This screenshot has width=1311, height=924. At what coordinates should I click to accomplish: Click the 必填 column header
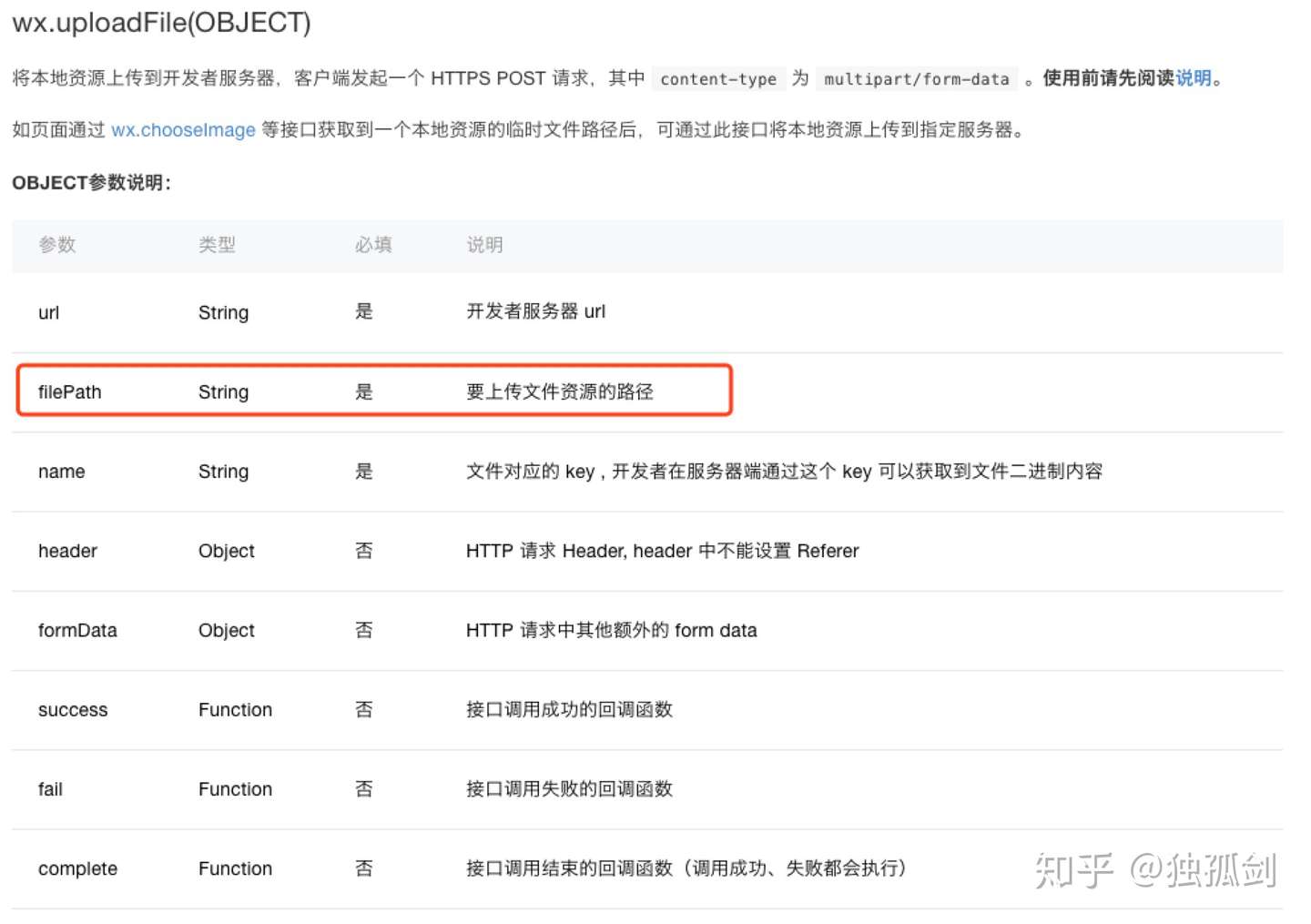(373, 245)
